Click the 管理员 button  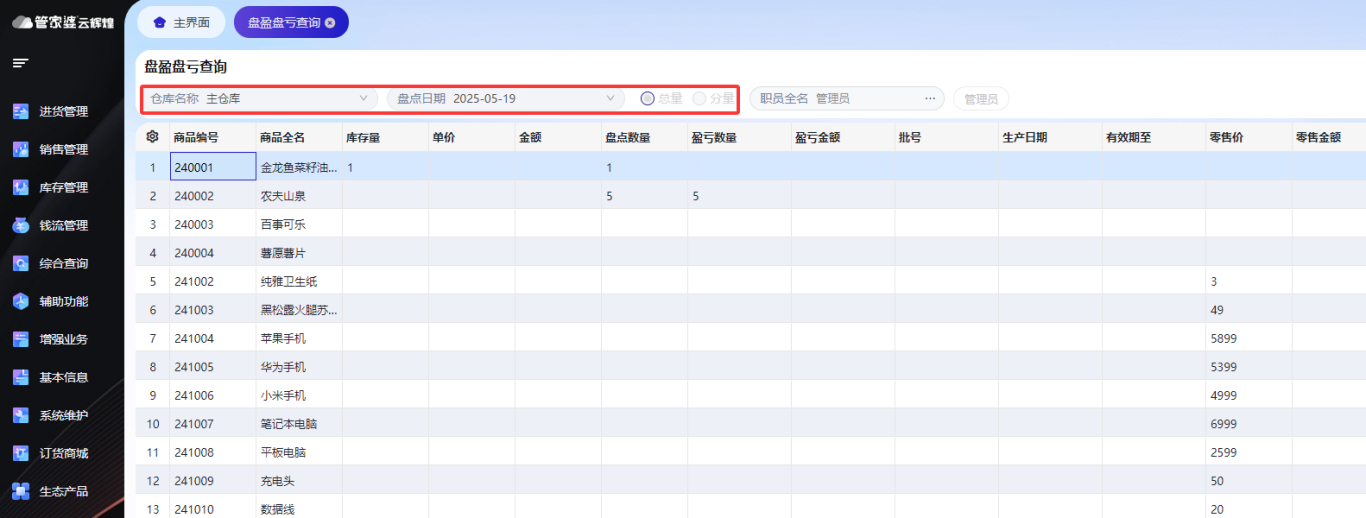(980, 99)
